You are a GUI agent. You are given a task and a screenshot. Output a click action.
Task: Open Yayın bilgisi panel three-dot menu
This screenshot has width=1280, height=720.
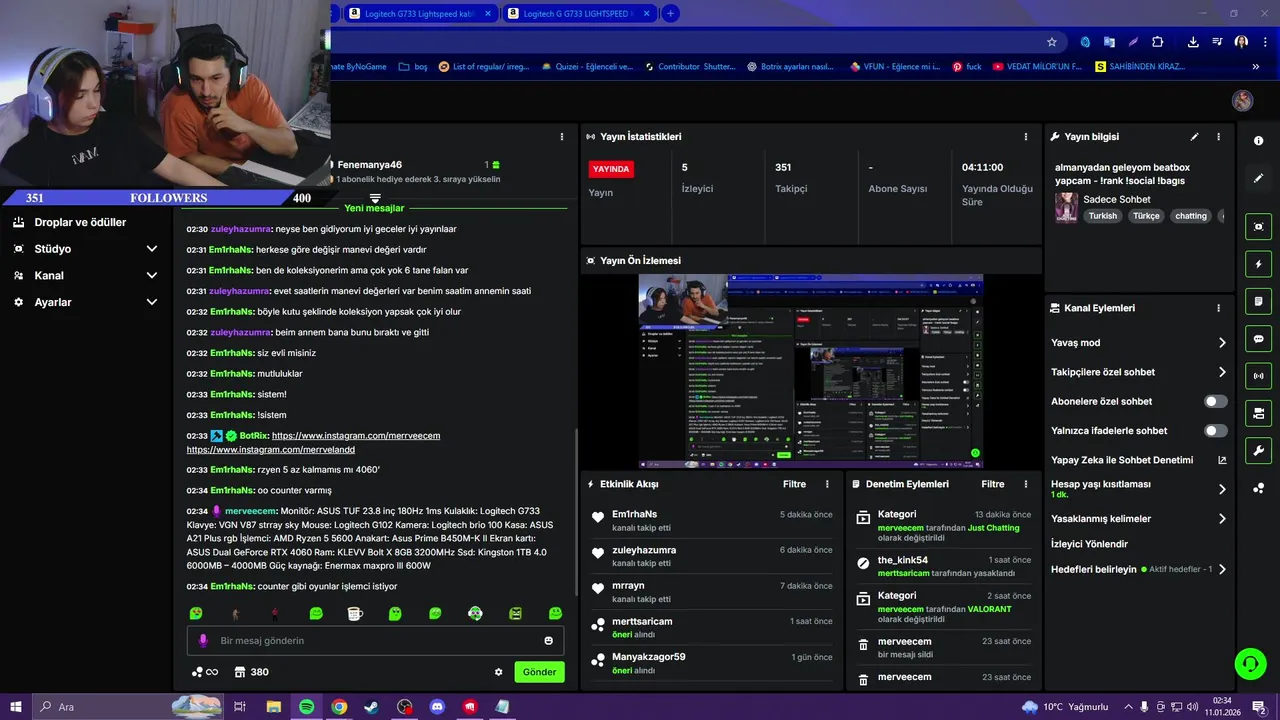click(x=1218, y=137)
